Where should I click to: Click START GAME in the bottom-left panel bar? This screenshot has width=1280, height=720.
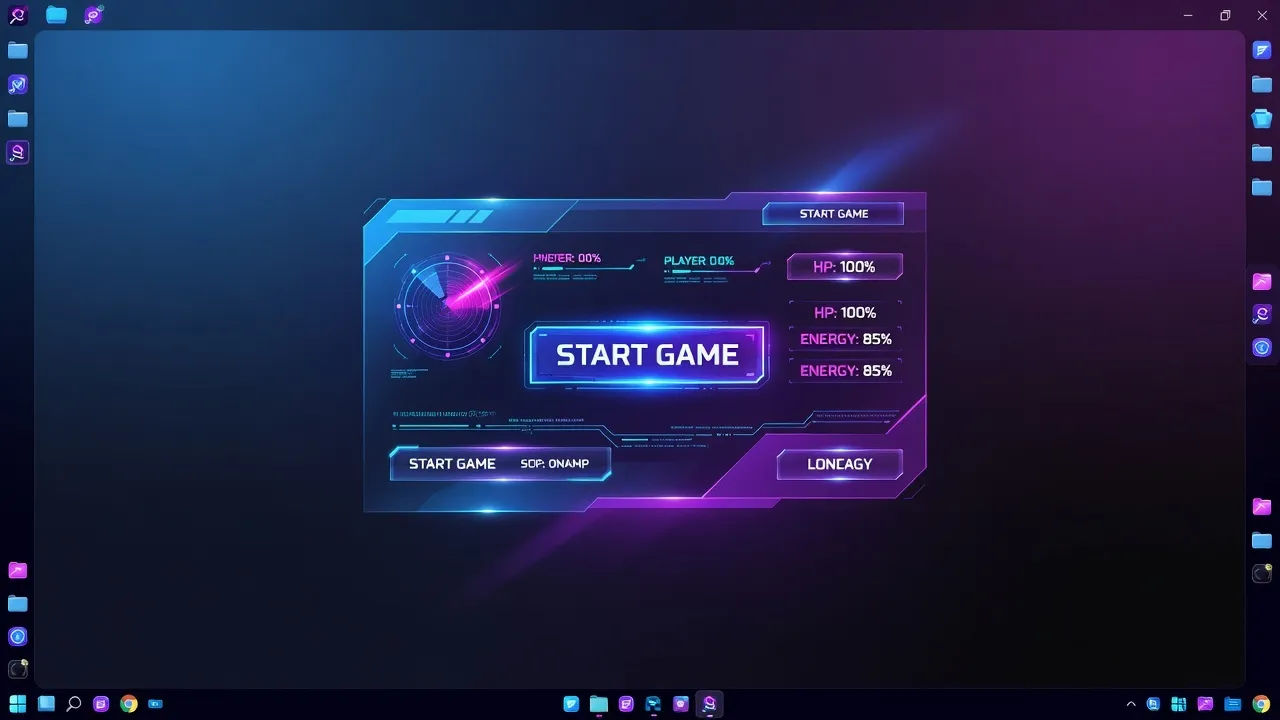tap(452, 464)
